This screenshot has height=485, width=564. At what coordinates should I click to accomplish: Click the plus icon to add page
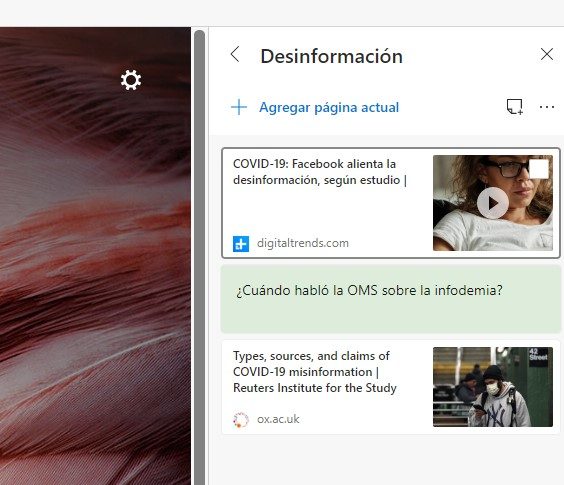click(x=239, y=107)
